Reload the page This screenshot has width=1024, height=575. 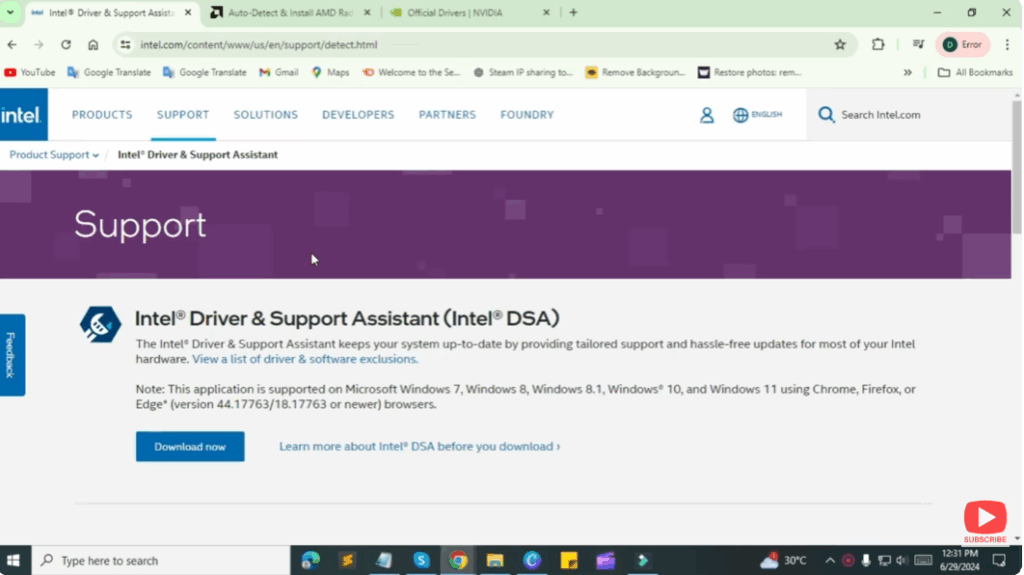point(66,45)
